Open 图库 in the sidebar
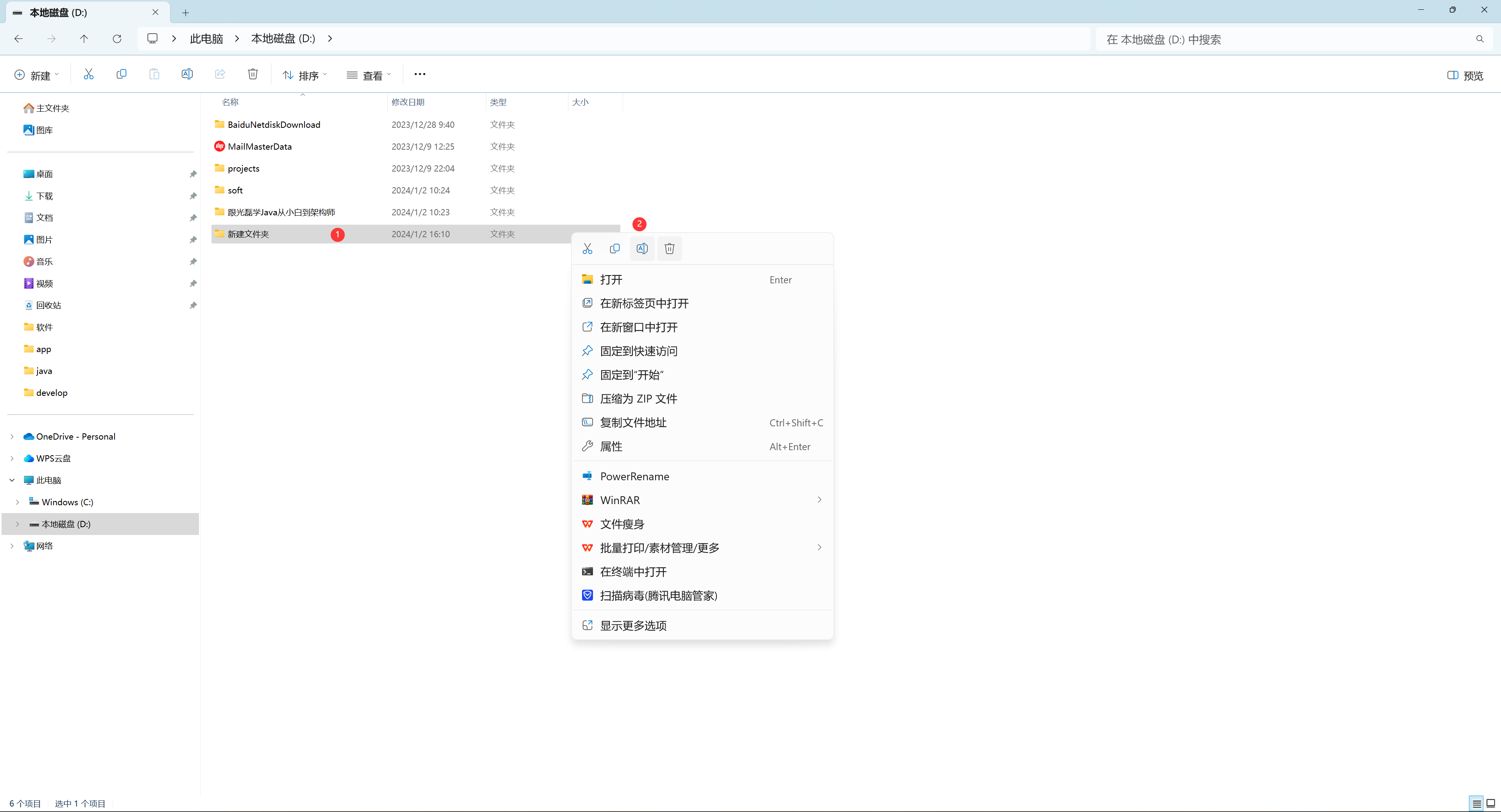 click(38, 130)
